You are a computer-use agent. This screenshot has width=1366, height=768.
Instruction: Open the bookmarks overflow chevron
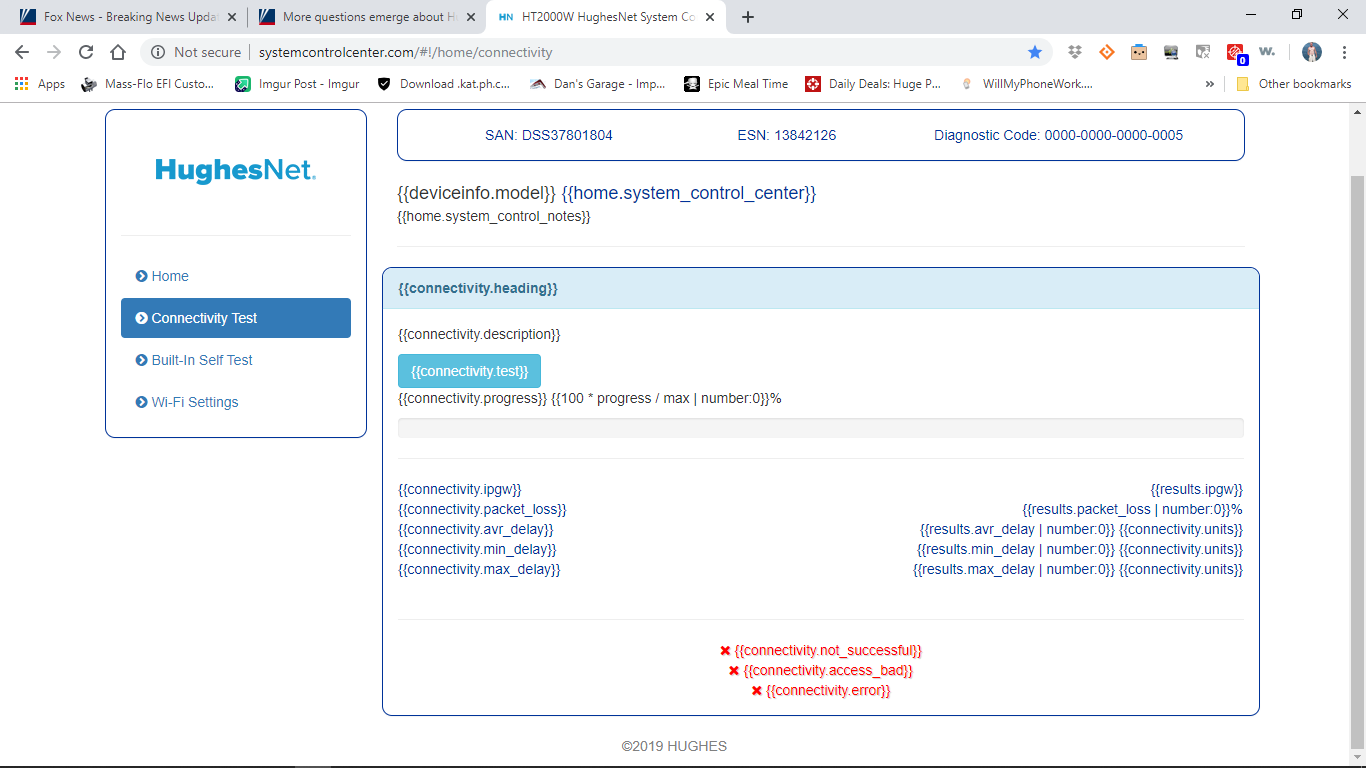pyautogui.click(x=1210, y=84)
